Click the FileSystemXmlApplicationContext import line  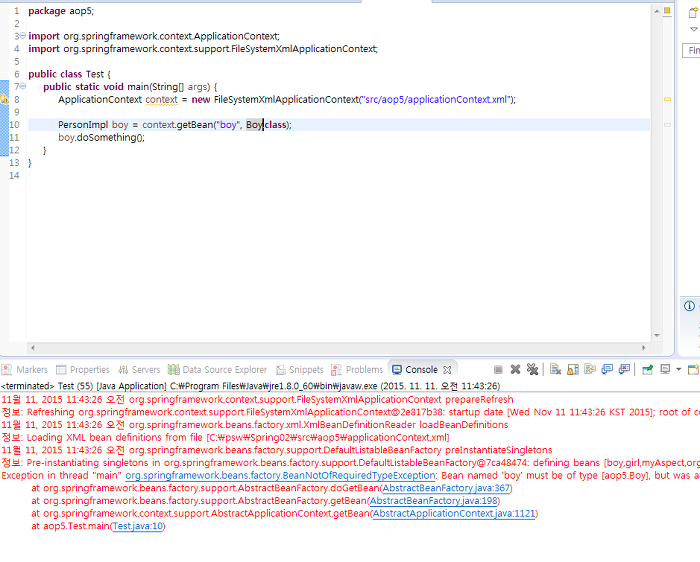pyautogui.click(x=203, y=49)
